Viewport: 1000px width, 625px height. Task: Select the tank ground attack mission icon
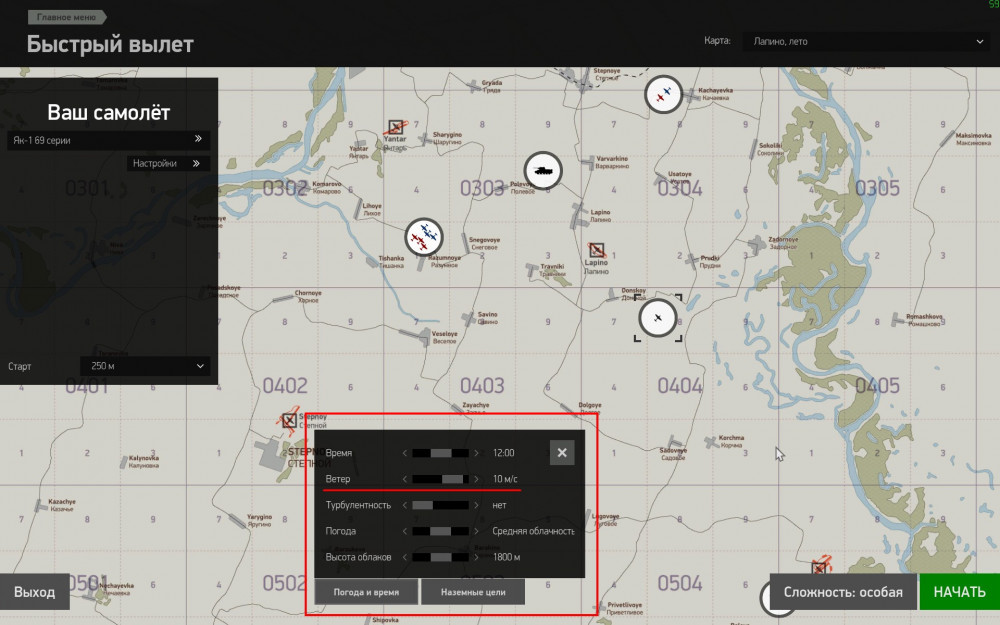(543, 170)
